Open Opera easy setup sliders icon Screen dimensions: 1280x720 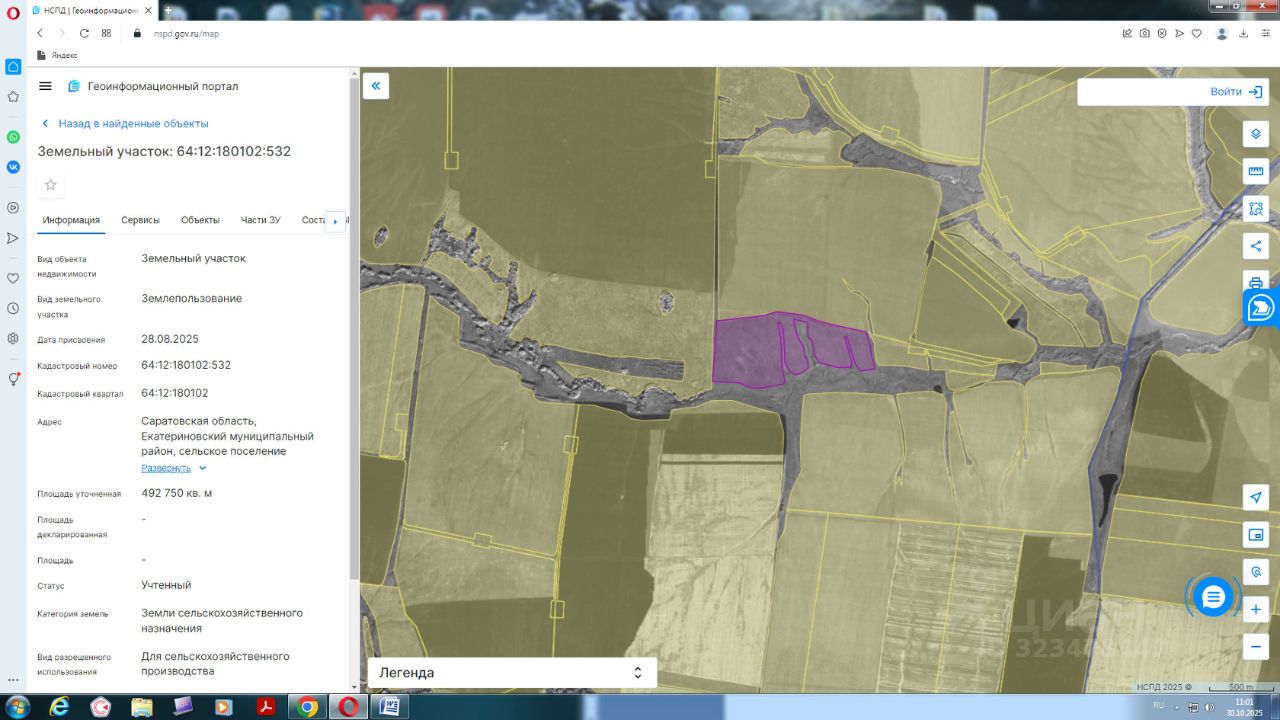[1266, 33]
